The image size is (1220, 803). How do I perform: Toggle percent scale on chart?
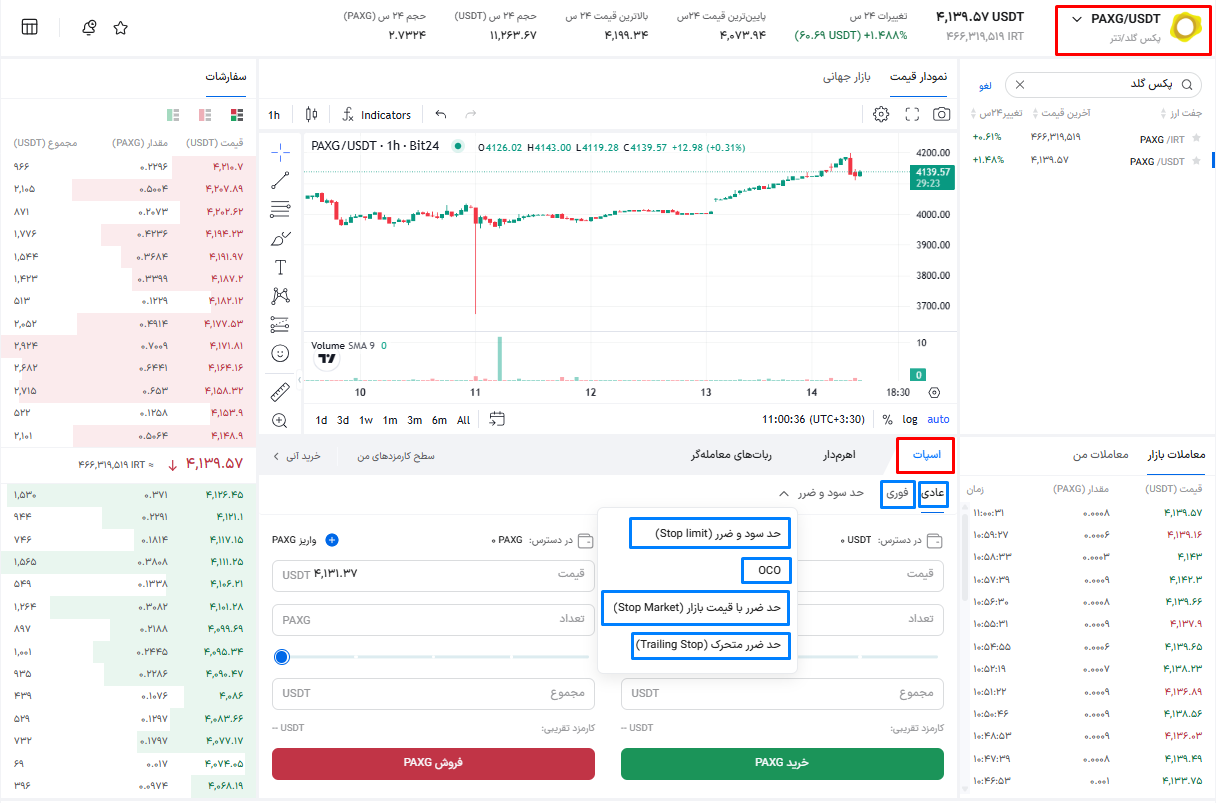point(887,420)
